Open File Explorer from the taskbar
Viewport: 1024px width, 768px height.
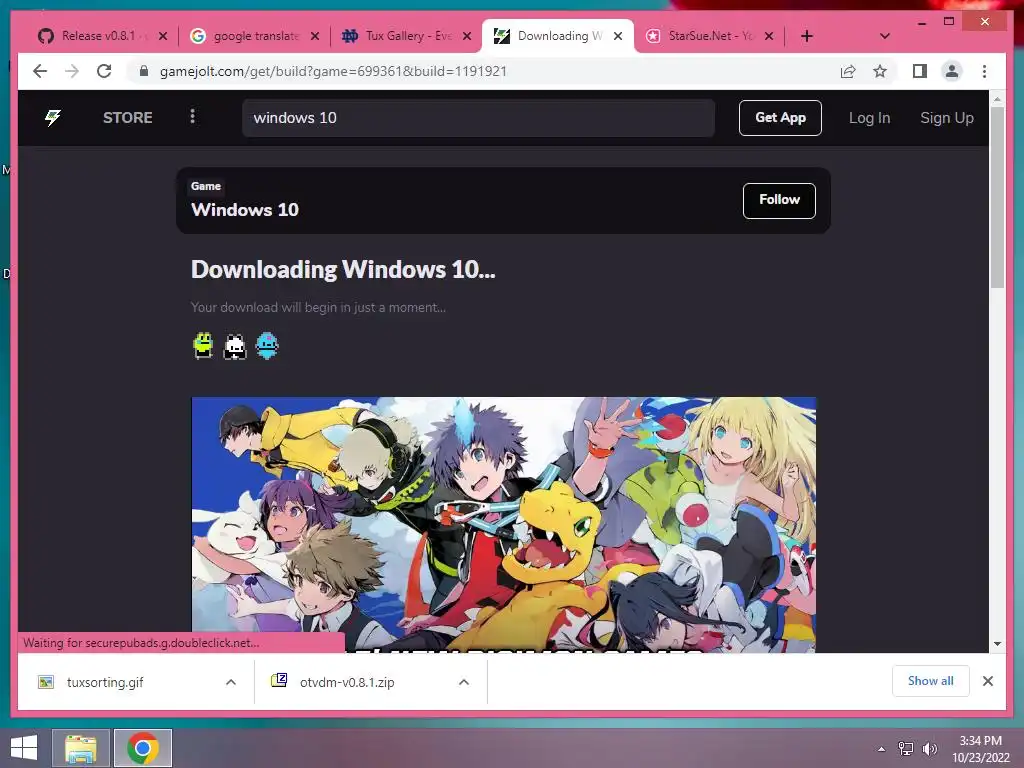80,748
